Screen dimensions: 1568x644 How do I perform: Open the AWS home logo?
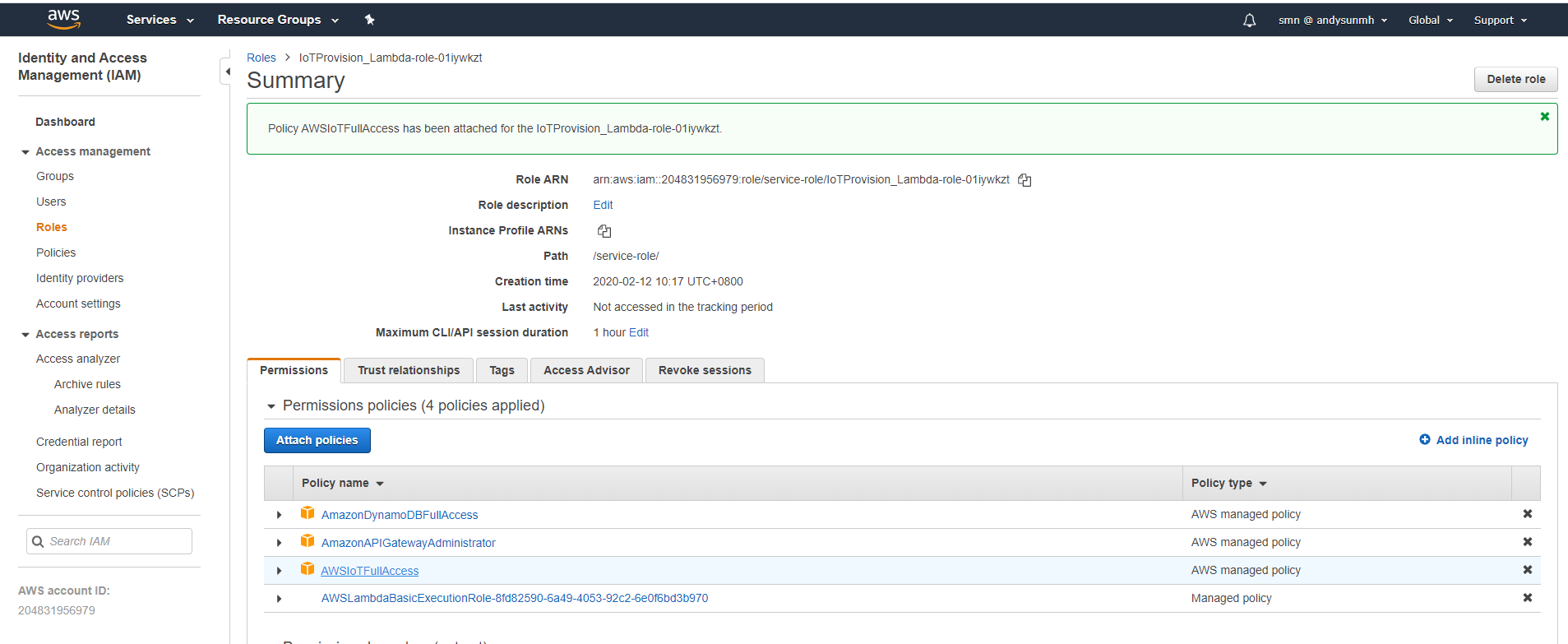(63, 20)
